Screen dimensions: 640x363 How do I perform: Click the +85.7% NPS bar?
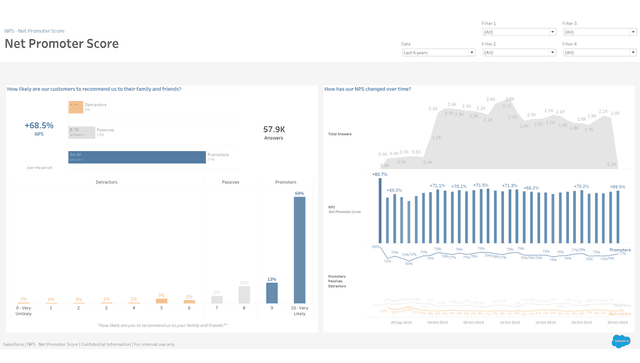point(380,210)
